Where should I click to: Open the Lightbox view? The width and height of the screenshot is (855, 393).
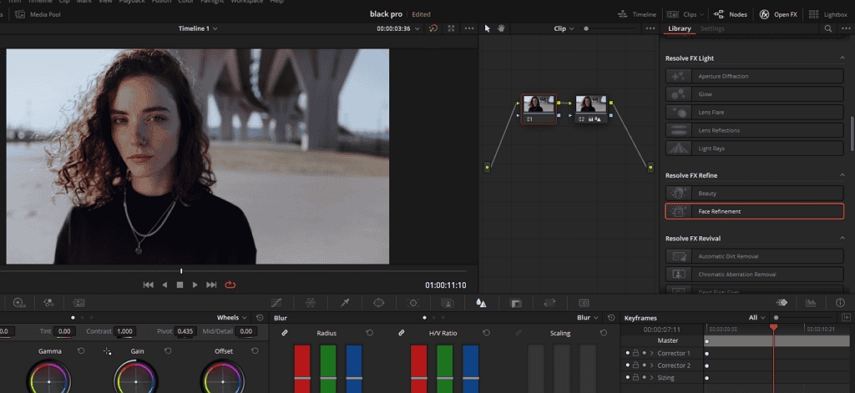point(828,14)
